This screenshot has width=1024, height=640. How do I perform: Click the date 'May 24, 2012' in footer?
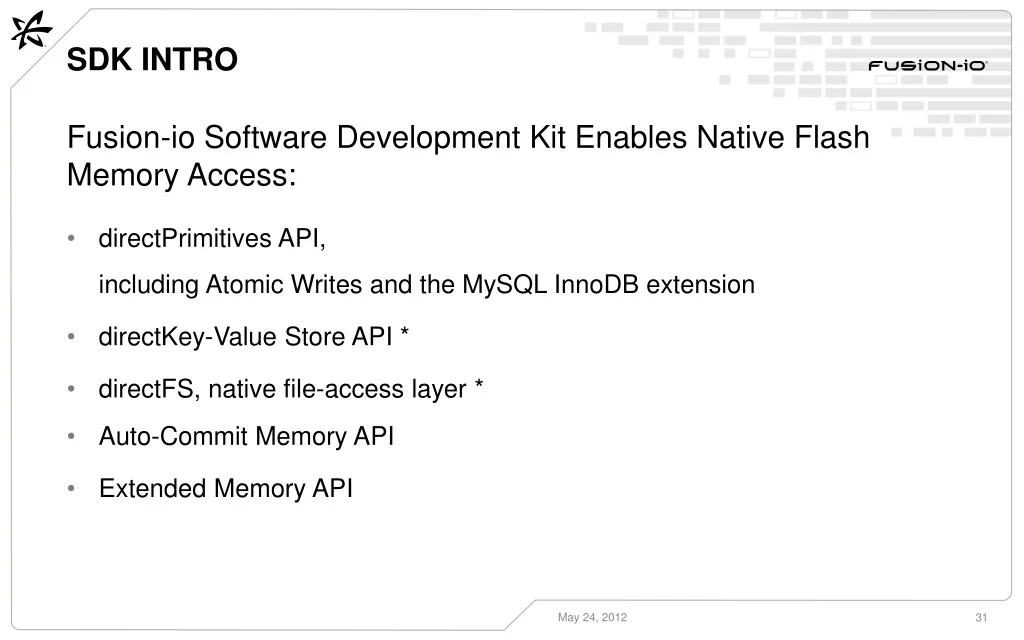(x=592, y=617)
